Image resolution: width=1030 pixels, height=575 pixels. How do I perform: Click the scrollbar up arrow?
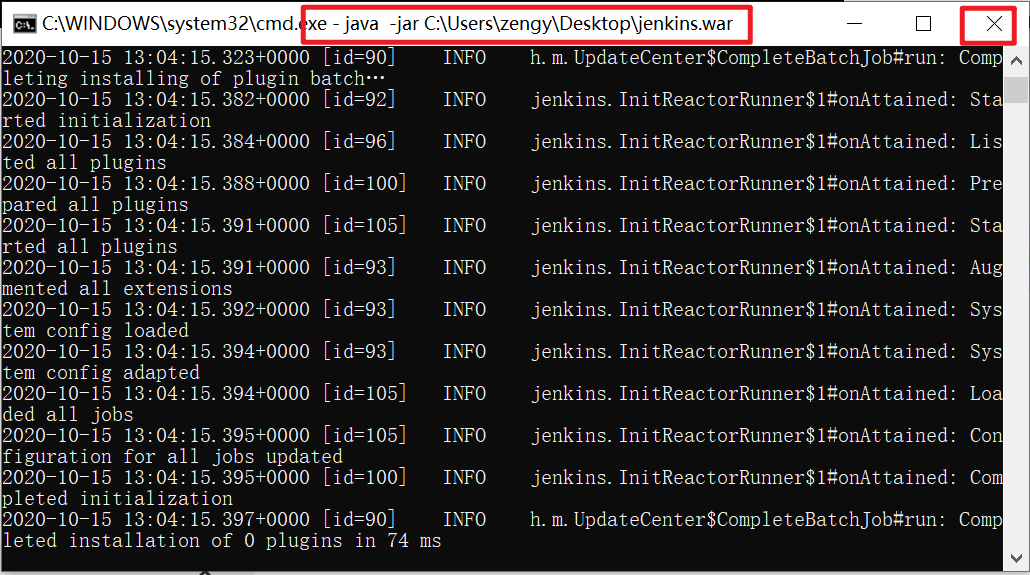[x=1016, y=61]
